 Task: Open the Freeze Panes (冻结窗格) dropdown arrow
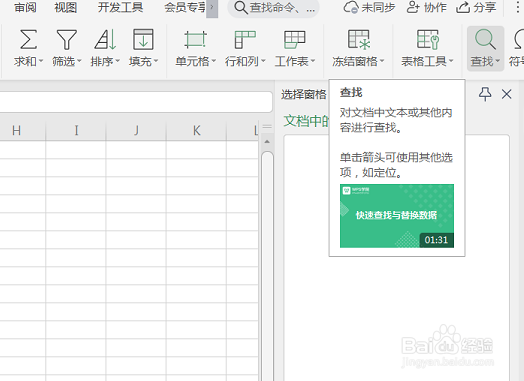382,61
